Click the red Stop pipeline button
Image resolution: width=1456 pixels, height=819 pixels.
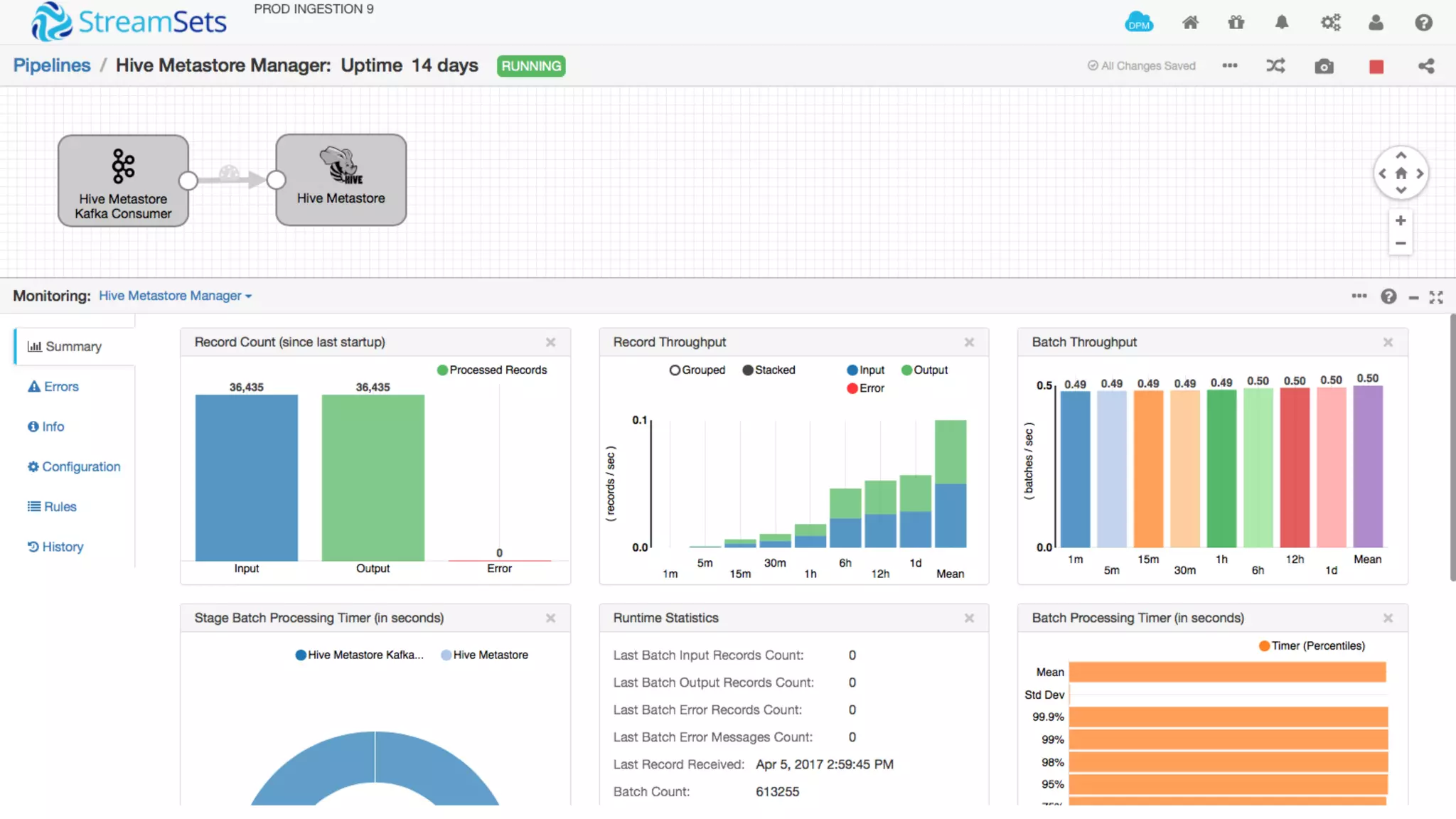click(x=1376, y=66)
